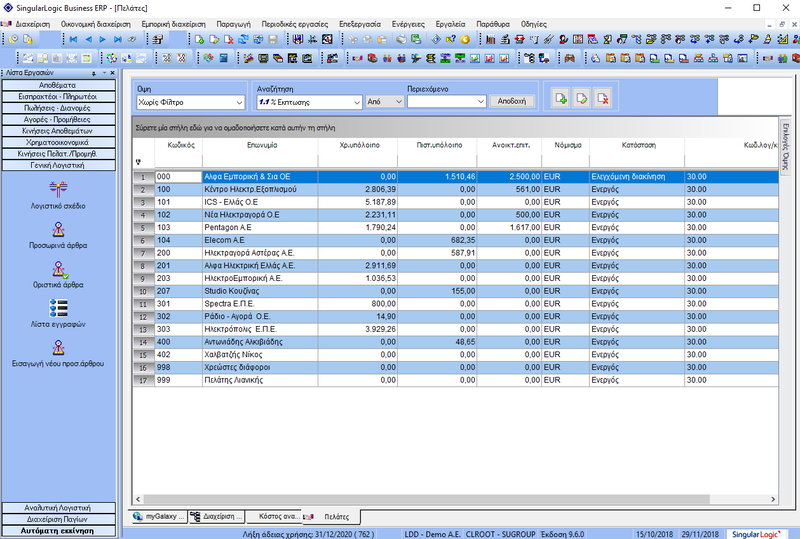The image size is (800, 539).
Task: Click new record icon in top toolbar
Action: 199,39
